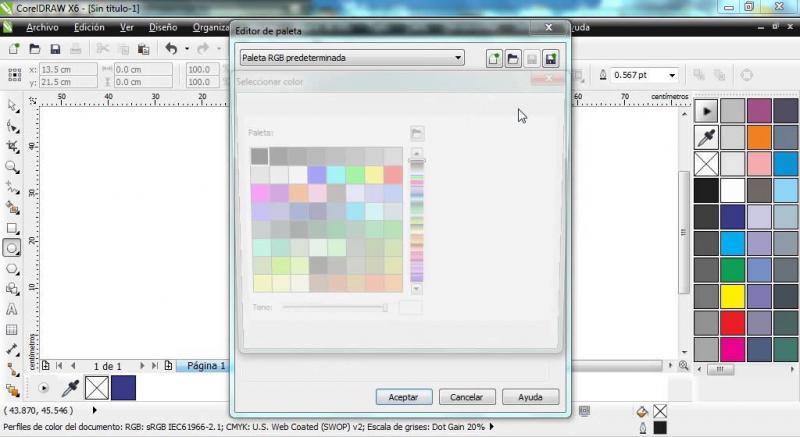This screenshot has height=437, width=800.
Task: Select the Text tool
Action: tap(12, 309)
